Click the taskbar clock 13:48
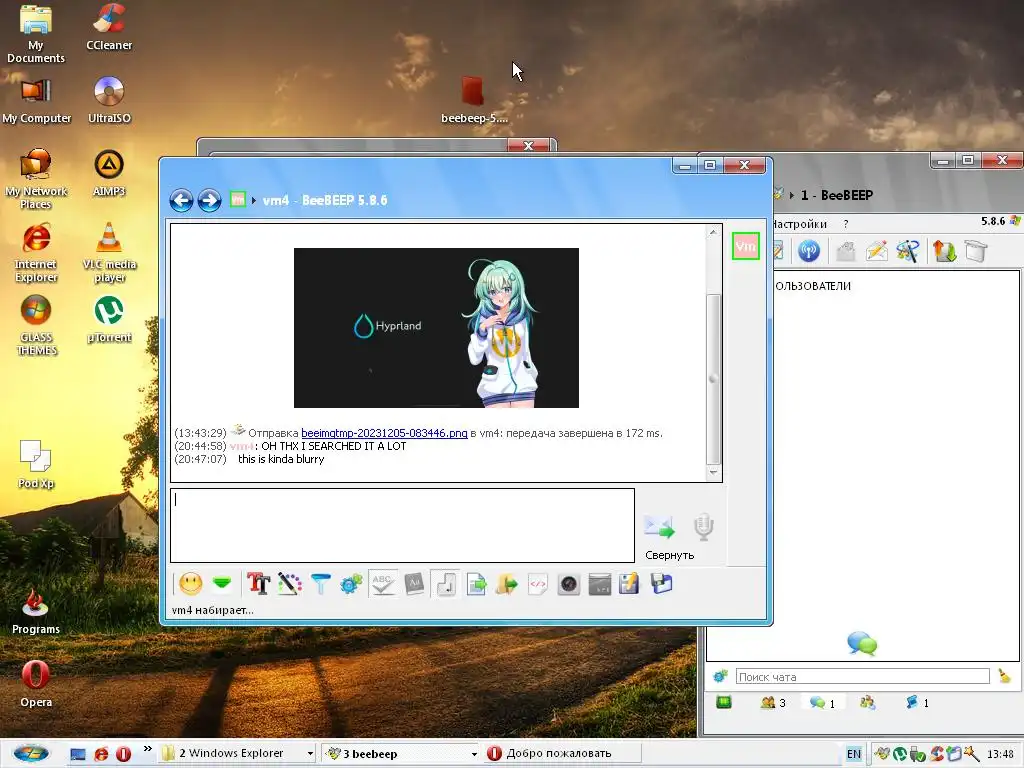 click(1000, 754)
